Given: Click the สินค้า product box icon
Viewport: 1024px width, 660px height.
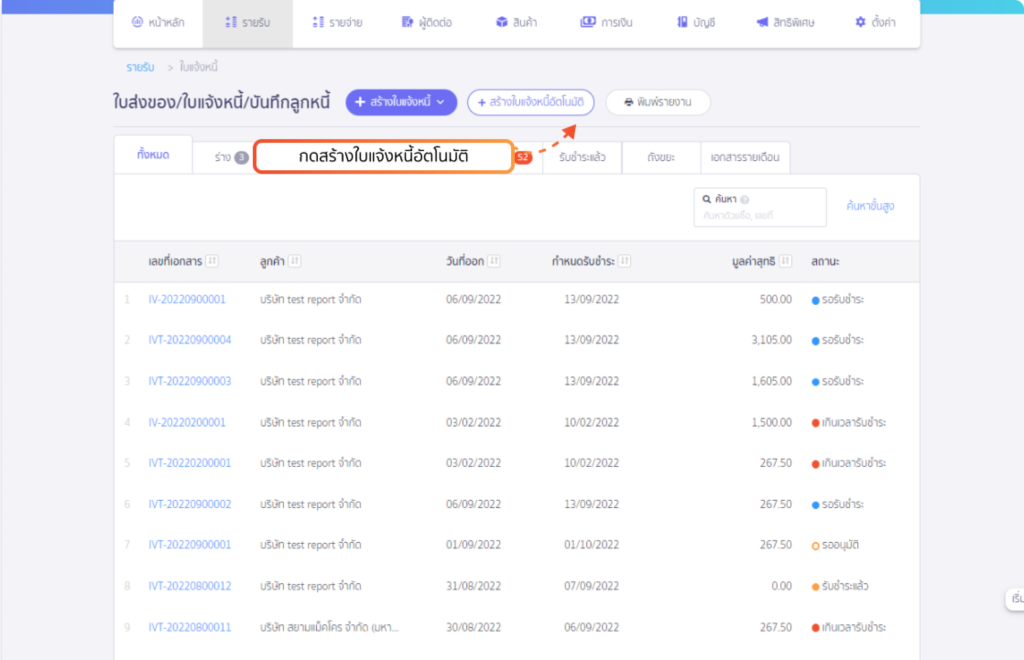Looking at the screenshot, I should [x=501, y=22].
